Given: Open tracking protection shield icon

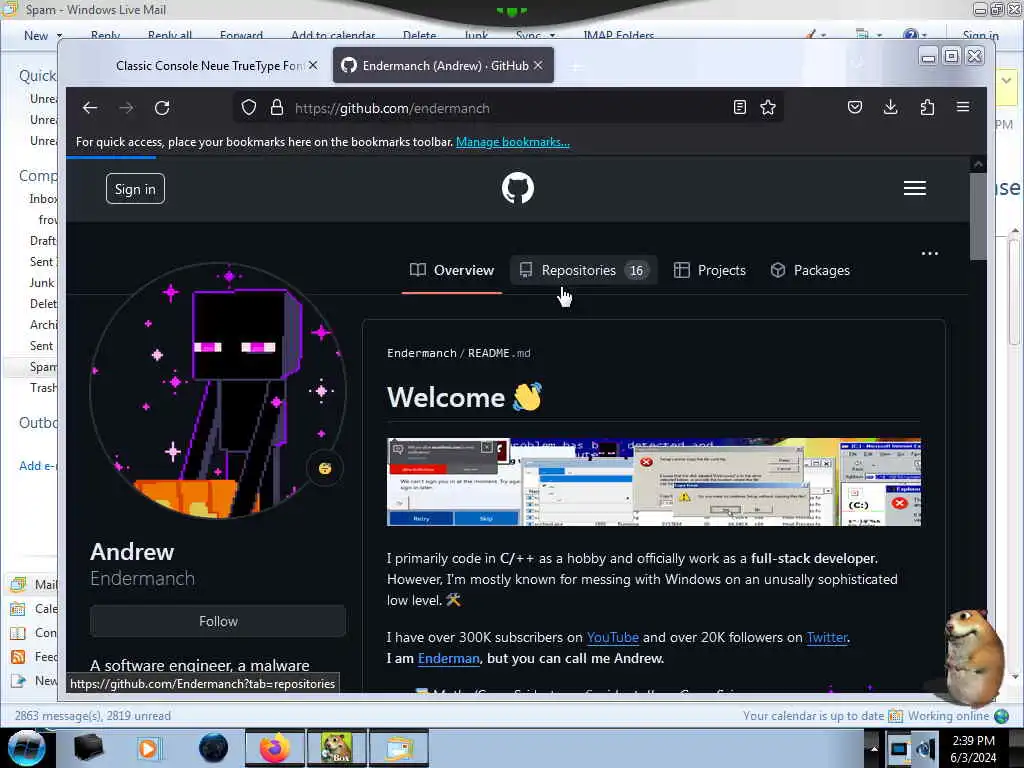Looking at the screenshot, I should click(x=249, y=108).
